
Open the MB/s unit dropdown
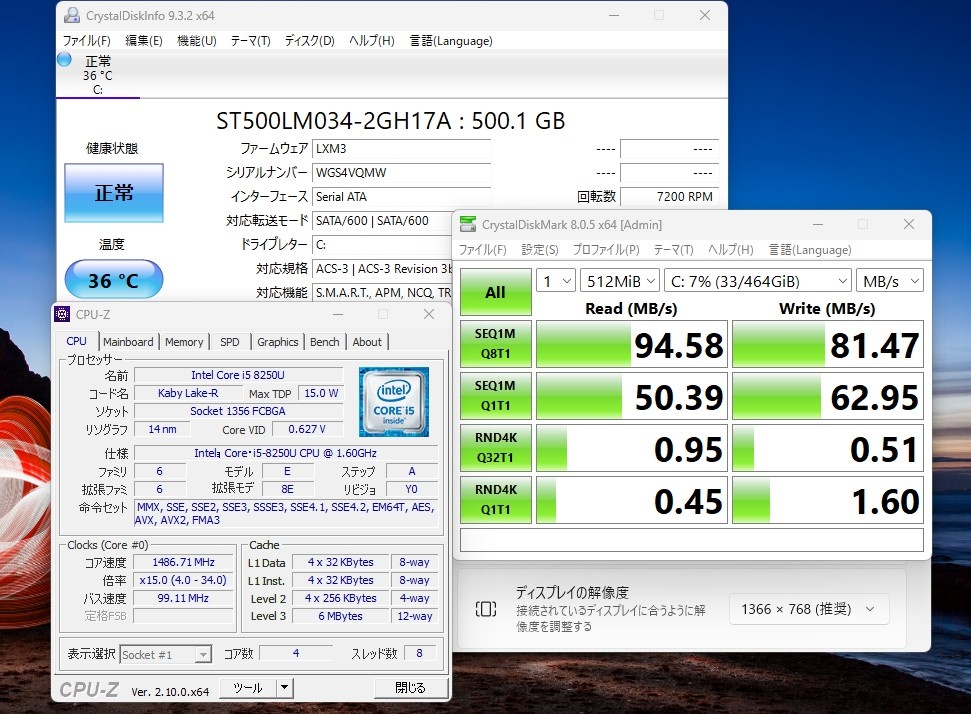pyautogui.click(x=890, y=281)
